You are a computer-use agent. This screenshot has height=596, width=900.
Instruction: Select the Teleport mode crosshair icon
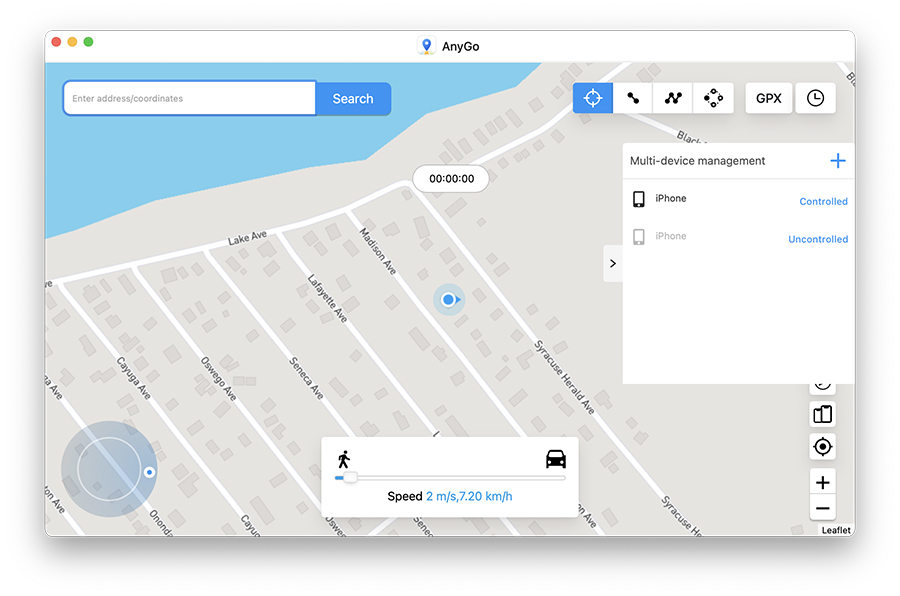pos(592,98)
